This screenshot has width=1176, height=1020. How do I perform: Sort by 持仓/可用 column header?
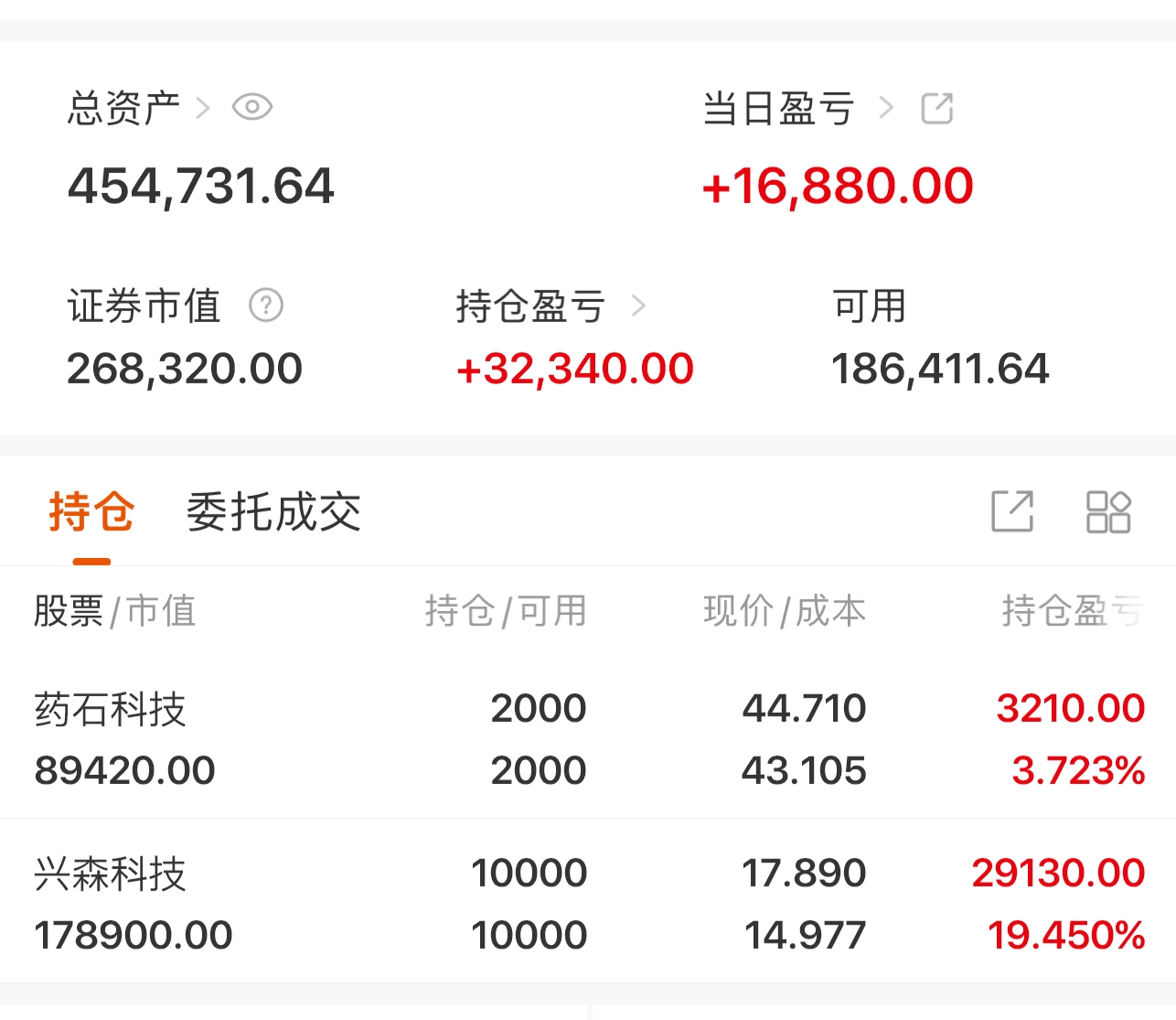point(506,611)
